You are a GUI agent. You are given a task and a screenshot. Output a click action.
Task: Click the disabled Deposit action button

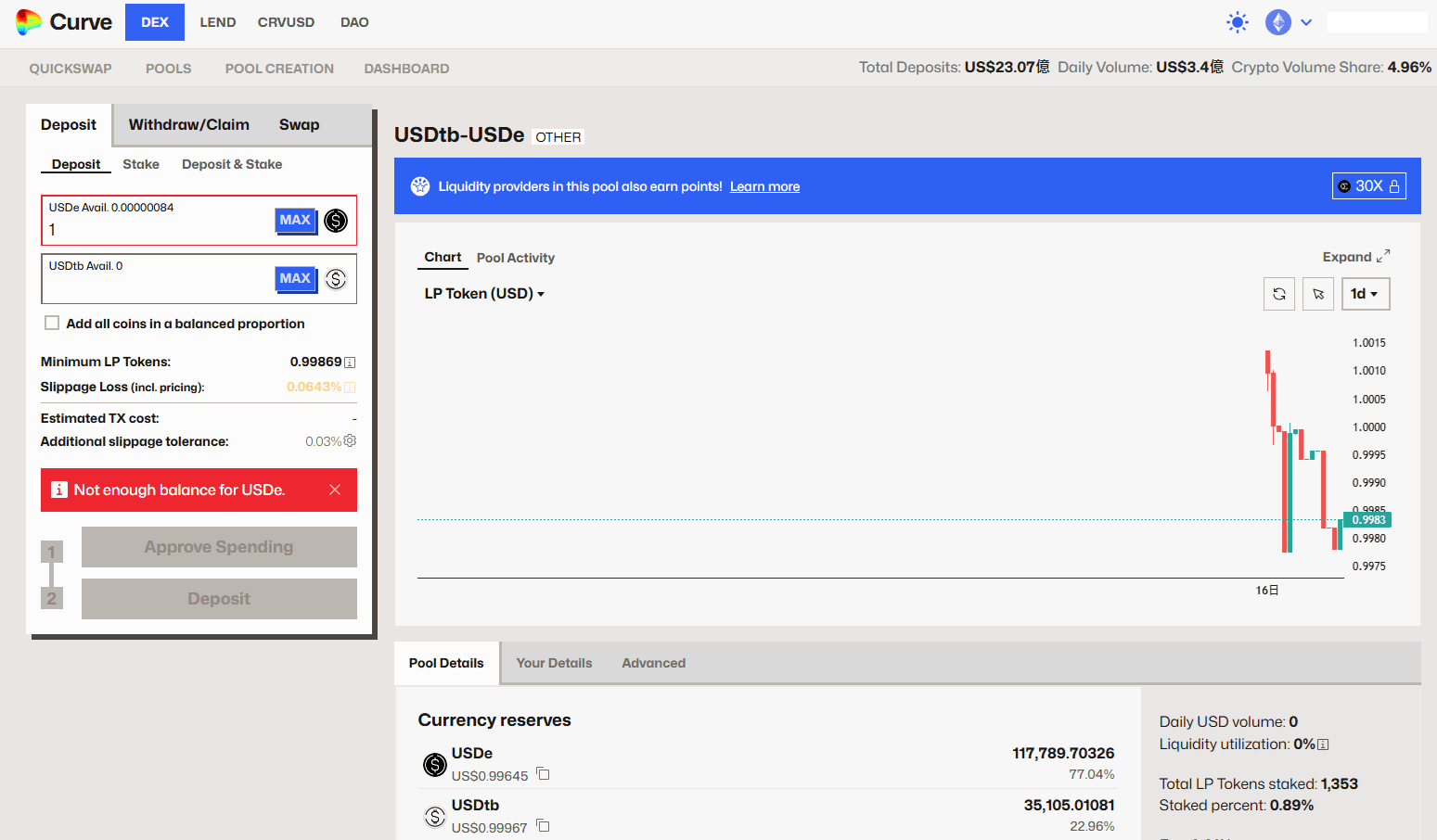219,599
